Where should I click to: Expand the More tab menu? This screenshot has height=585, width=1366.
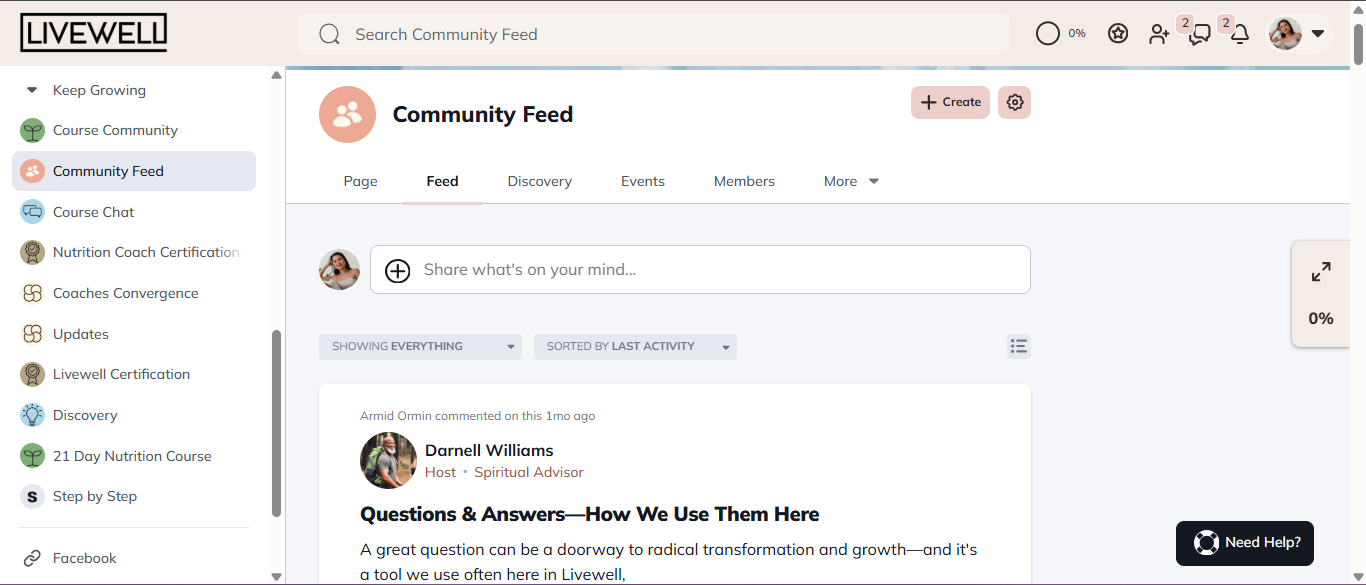(x=849, y=181)
